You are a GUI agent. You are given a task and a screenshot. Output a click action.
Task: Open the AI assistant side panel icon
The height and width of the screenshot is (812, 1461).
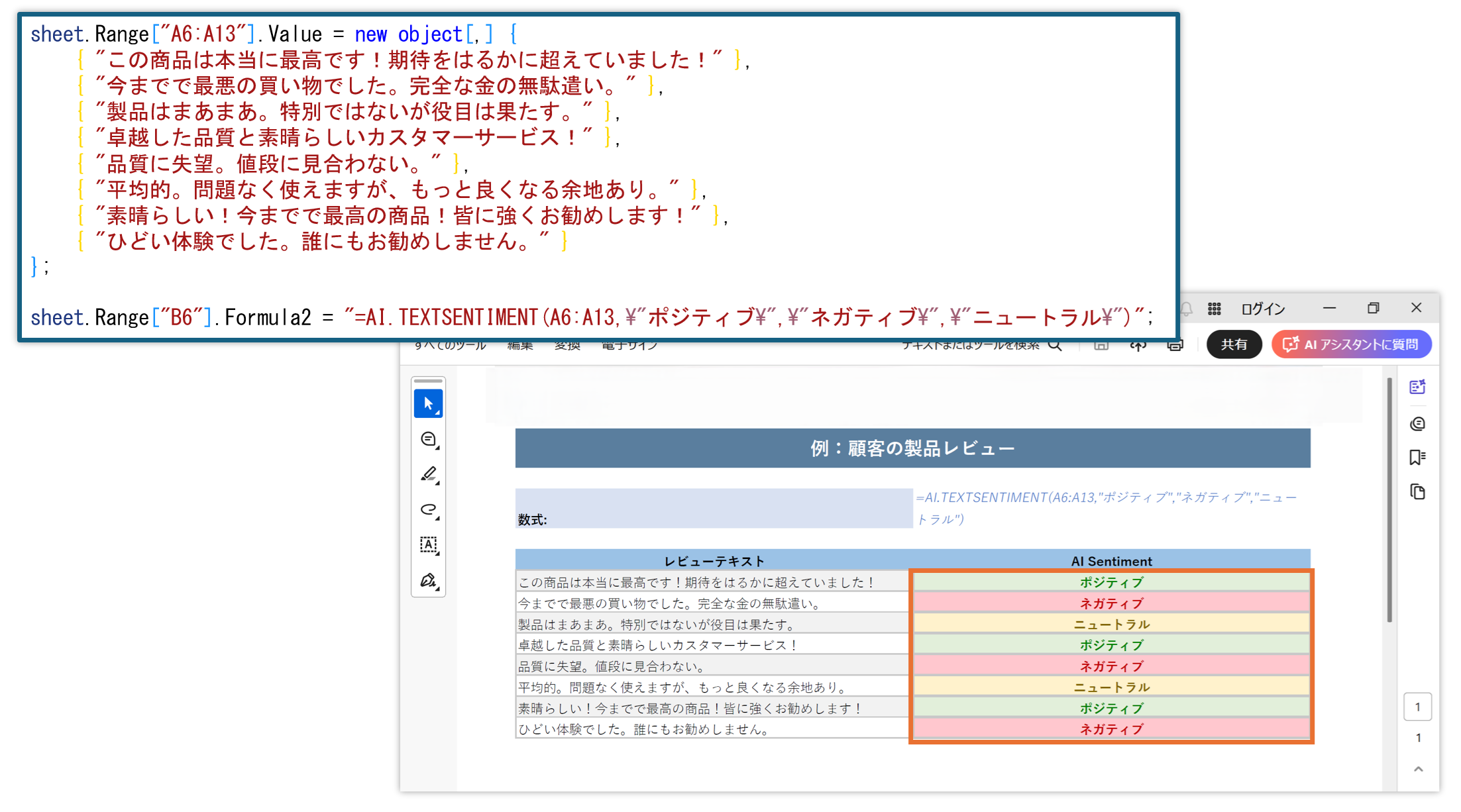pyautogui.click(x=1417, y=387)
